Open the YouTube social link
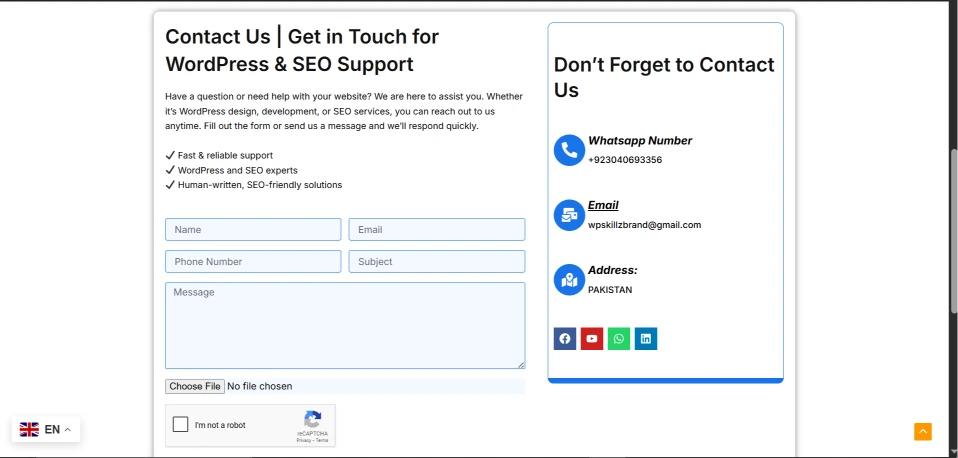 click(592, 339)
